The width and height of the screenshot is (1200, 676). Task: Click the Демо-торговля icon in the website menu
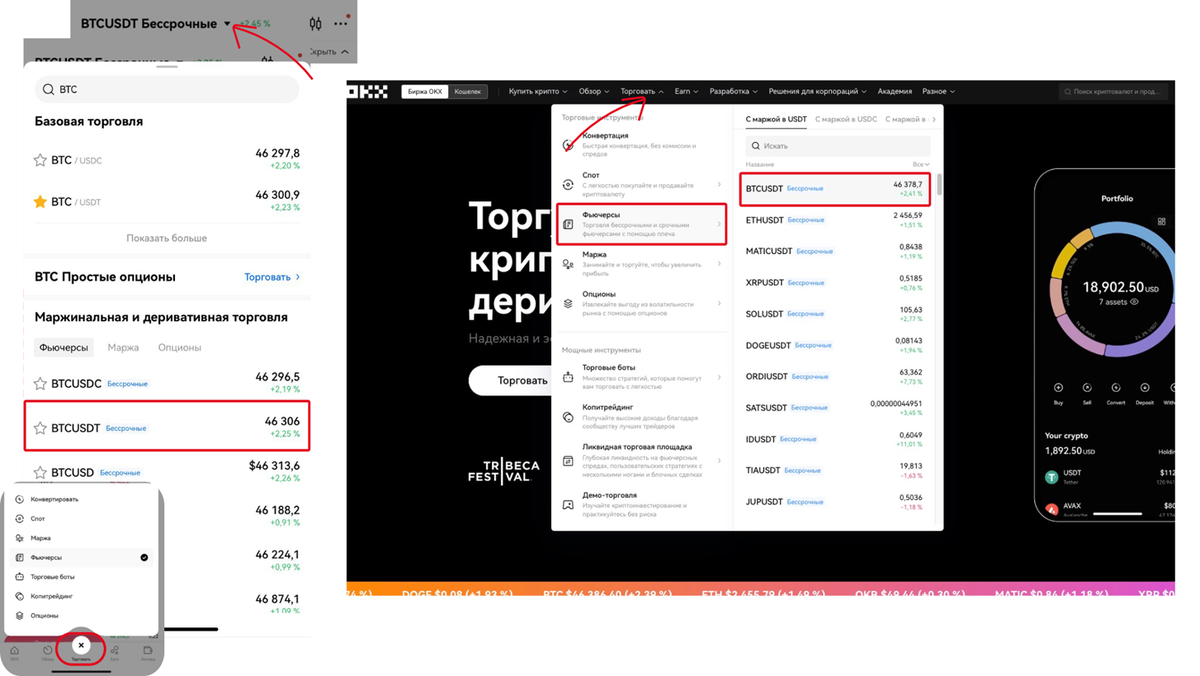pyautogui.click(x=568, y=505)
